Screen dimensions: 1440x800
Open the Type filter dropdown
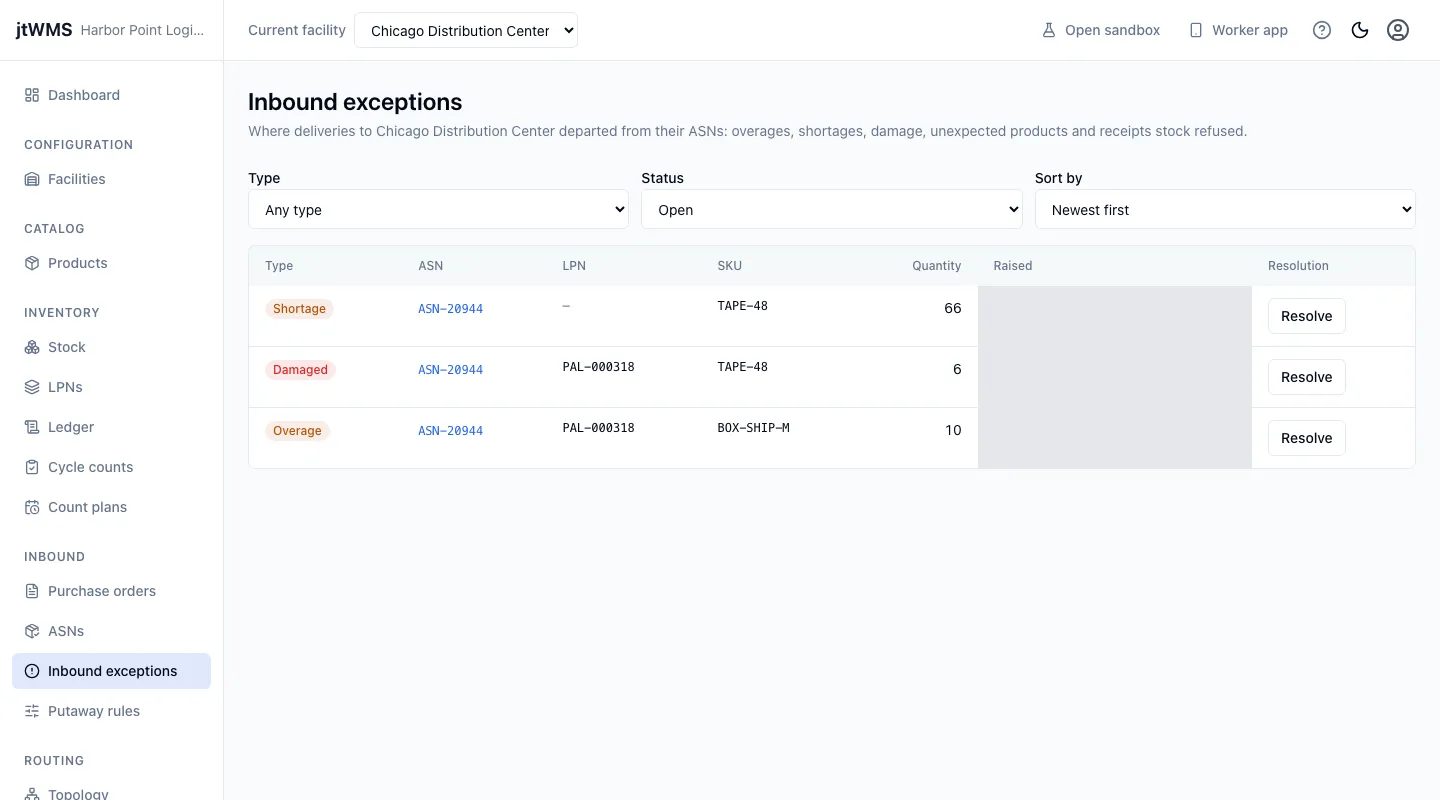click(438, 210)
